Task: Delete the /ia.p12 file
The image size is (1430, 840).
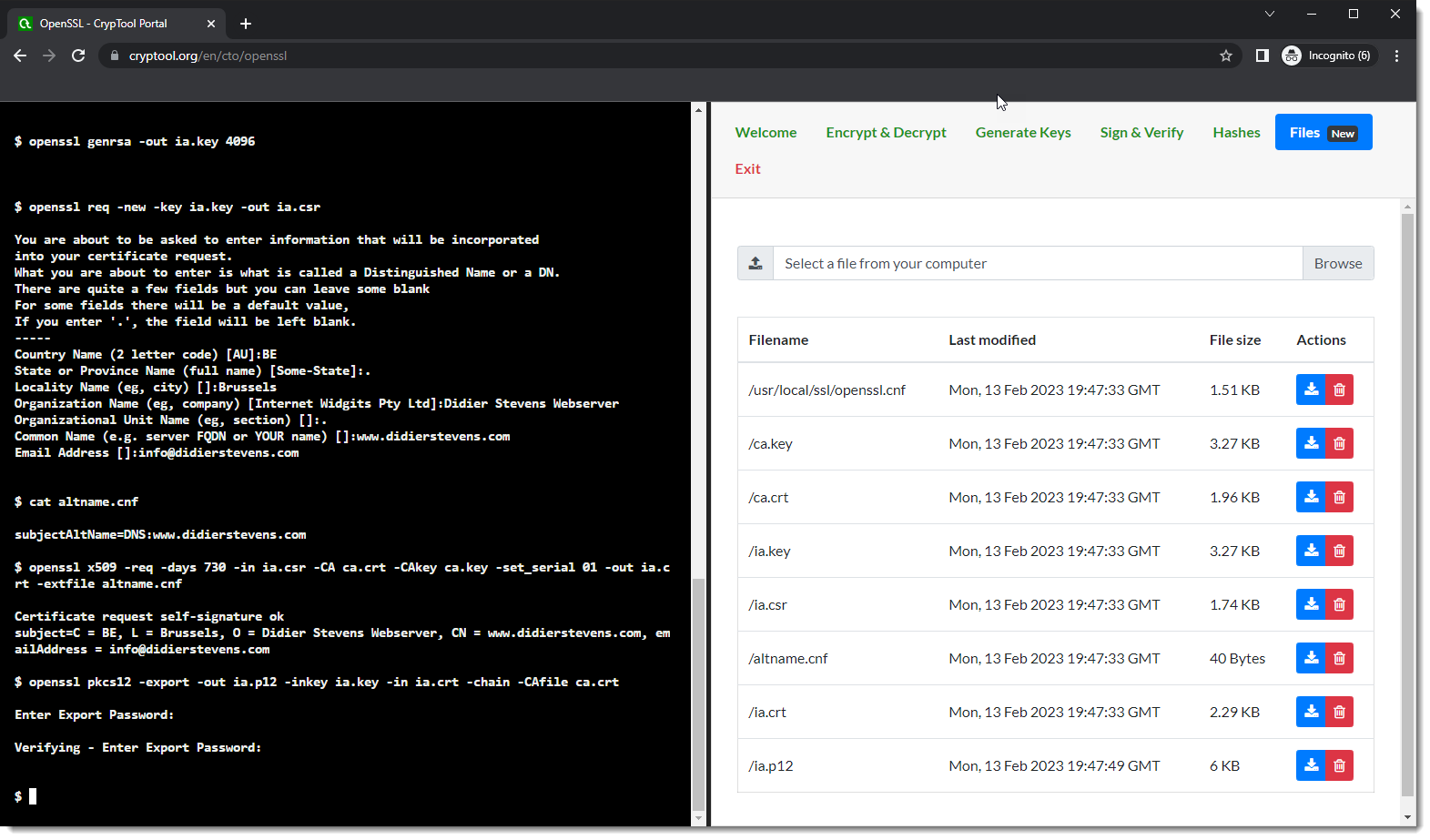Action: [1339, 765]
